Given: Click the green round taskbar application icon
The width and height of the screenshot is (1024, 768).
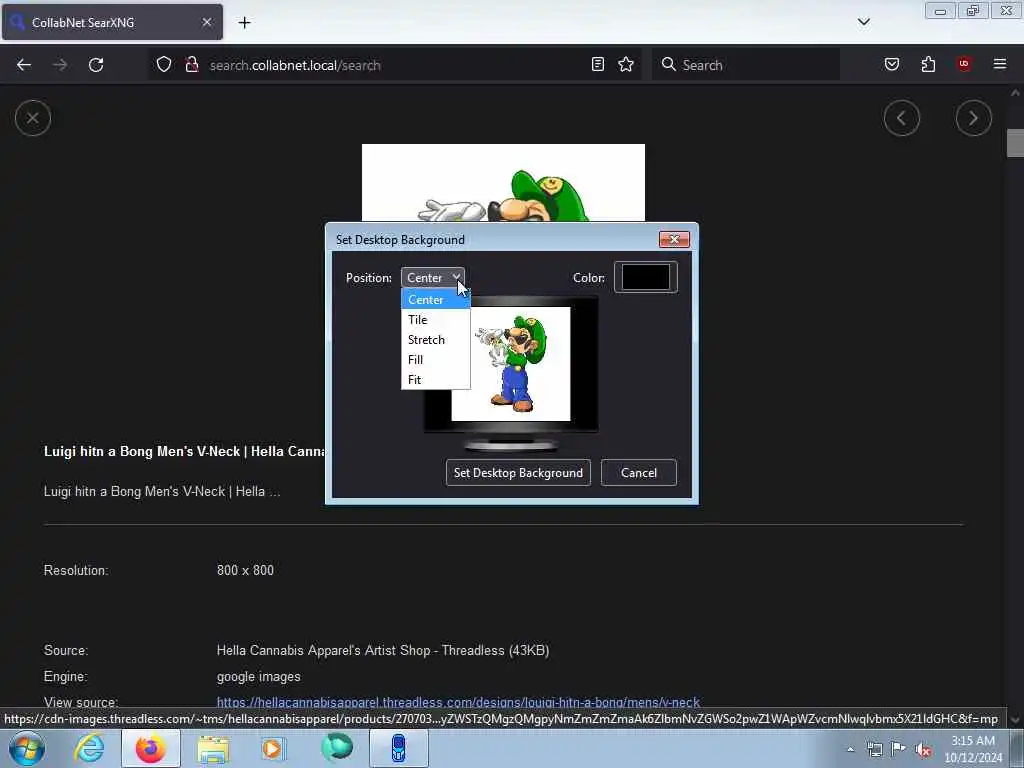Looking at the screenshot, I should point(337,748).
